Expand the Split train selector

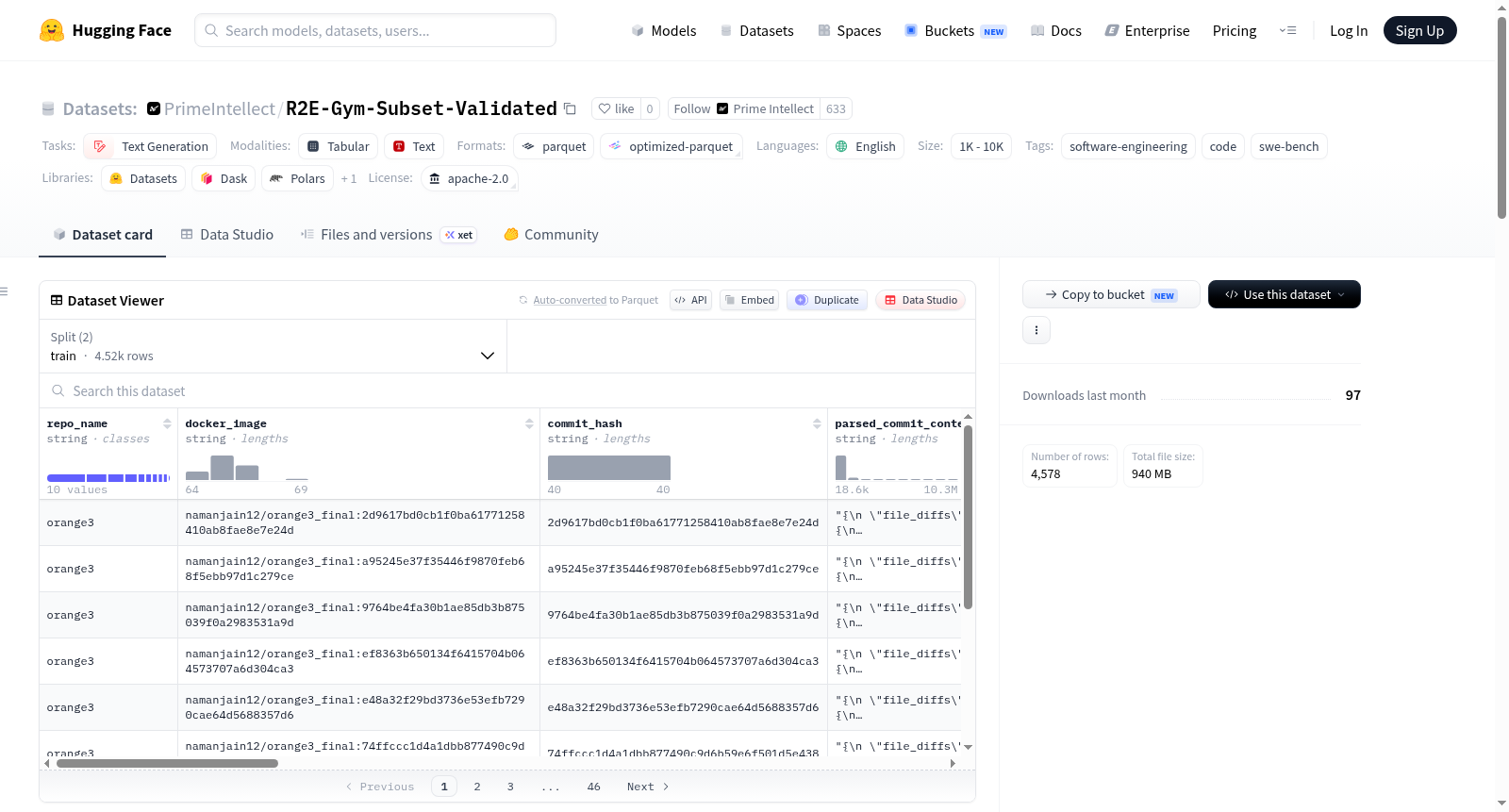point(273,346)
